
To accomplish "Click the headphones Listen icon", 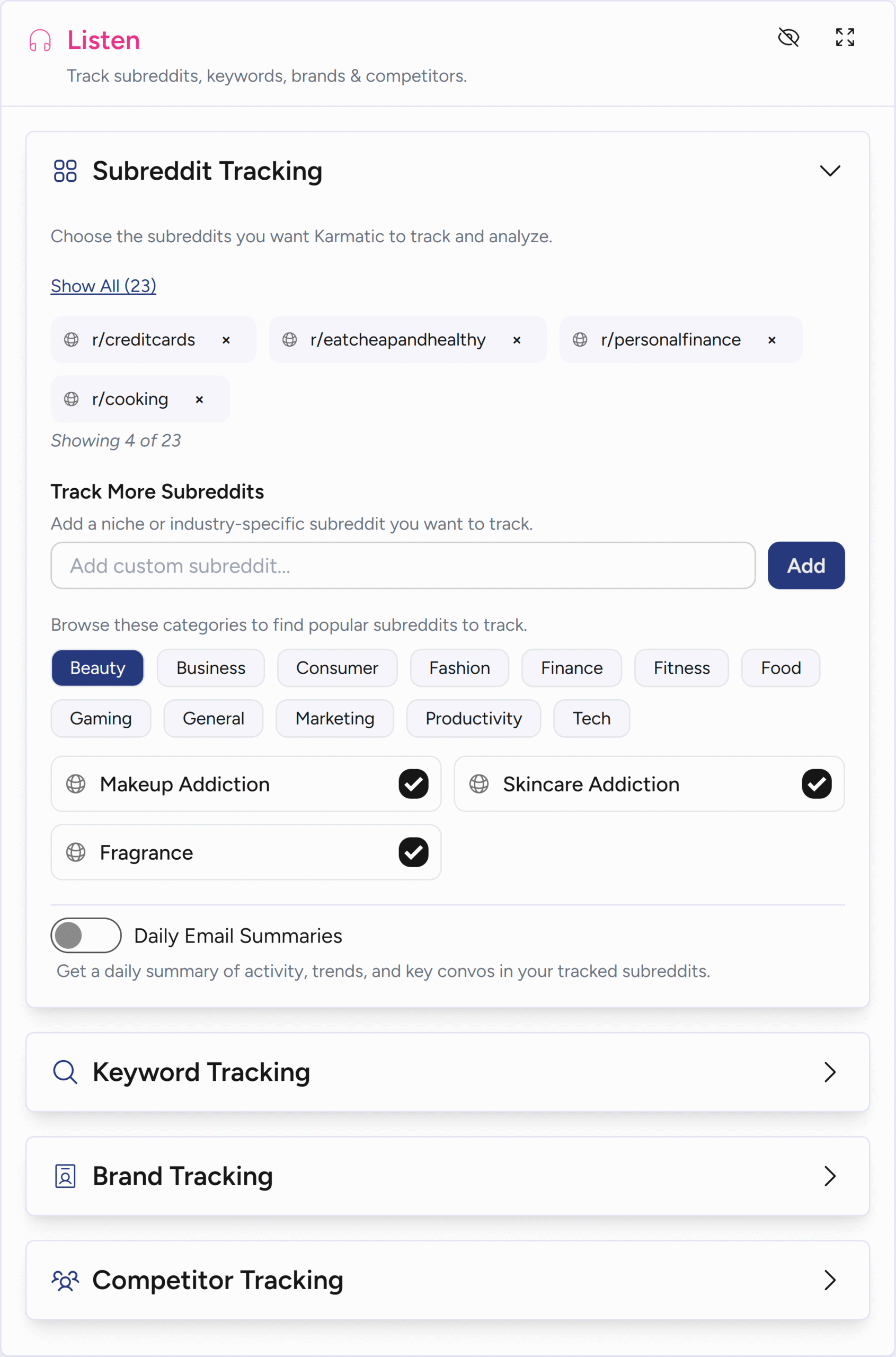I will [x=40, y=41].
